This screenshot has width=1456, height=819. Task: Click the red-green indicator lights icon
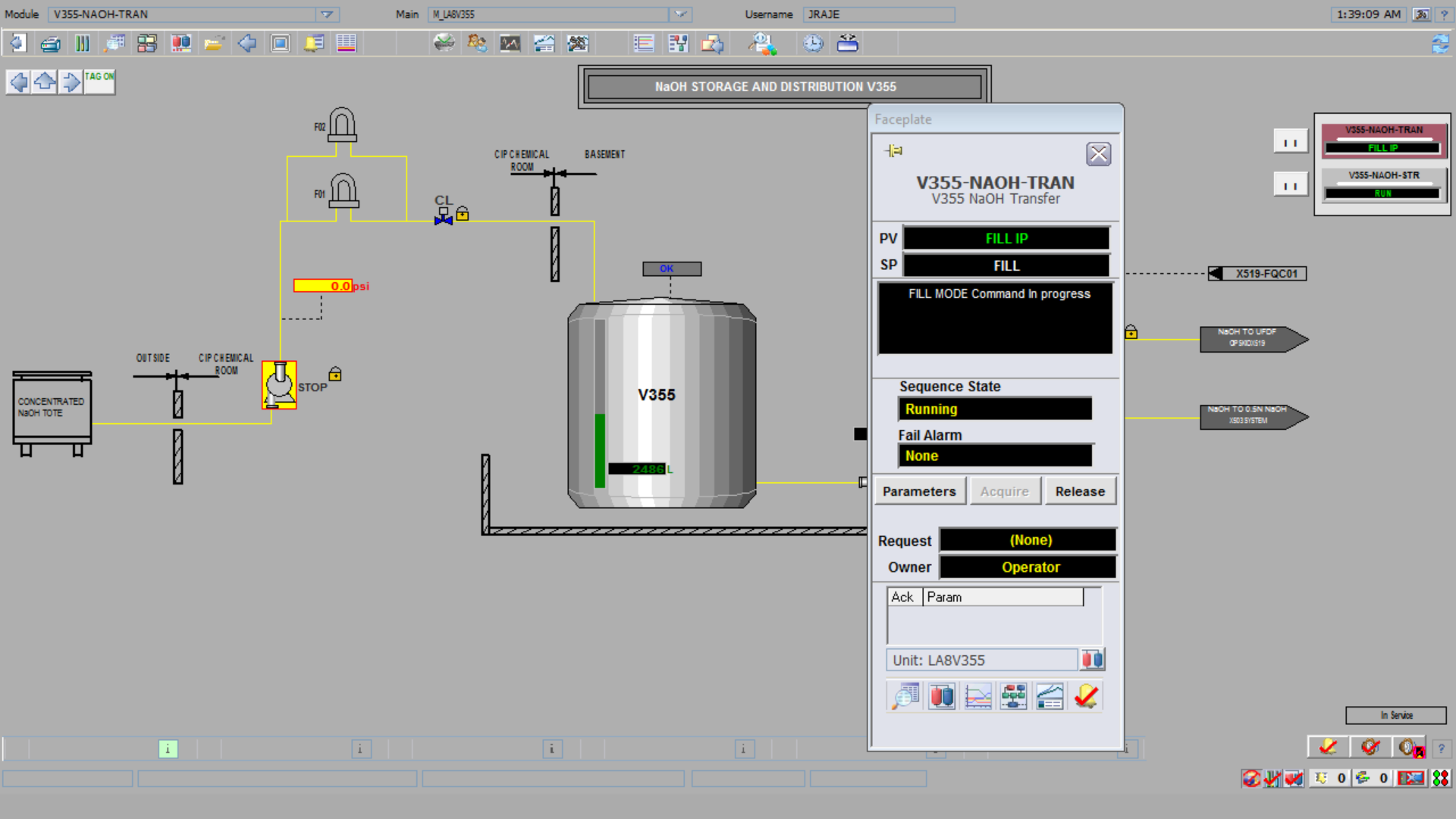tap(1440, 778)
